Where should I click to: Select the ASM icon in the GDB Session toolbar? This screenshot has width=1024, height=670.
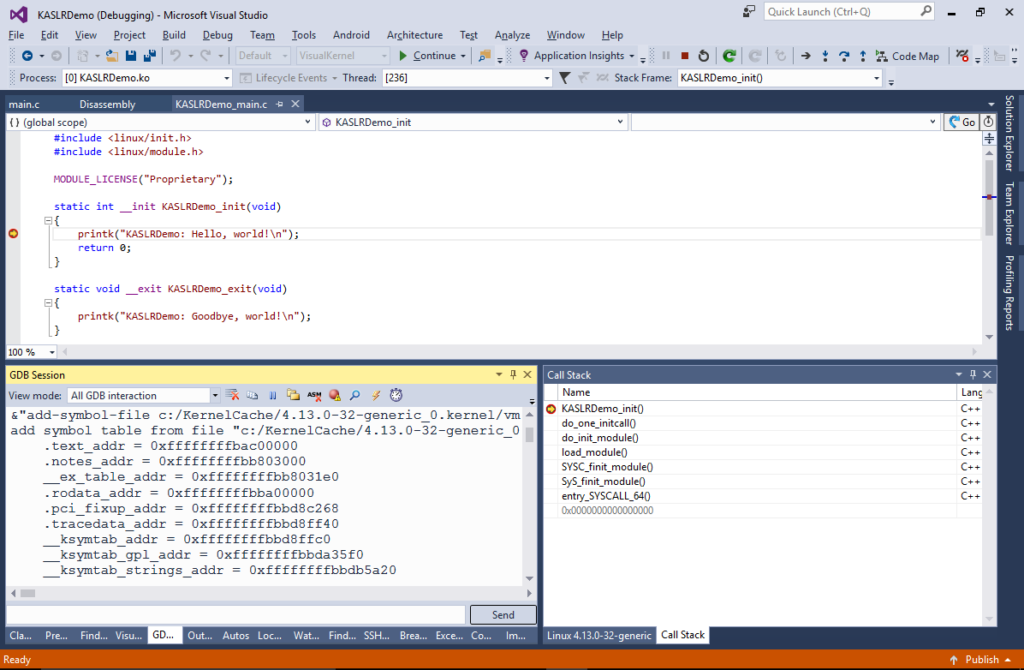(312, 395)
